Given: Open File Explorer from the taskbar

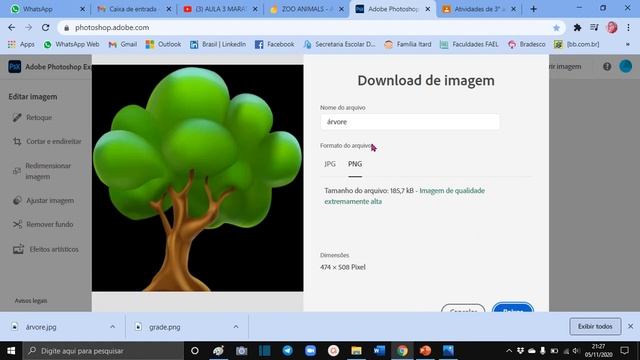Looking at the screenshot, I should tap(356, 351).
